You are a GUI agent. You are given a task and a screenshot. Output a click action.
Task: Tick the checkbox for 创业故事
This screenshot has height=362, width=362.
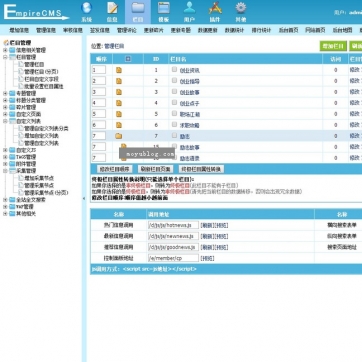point(174,91)
